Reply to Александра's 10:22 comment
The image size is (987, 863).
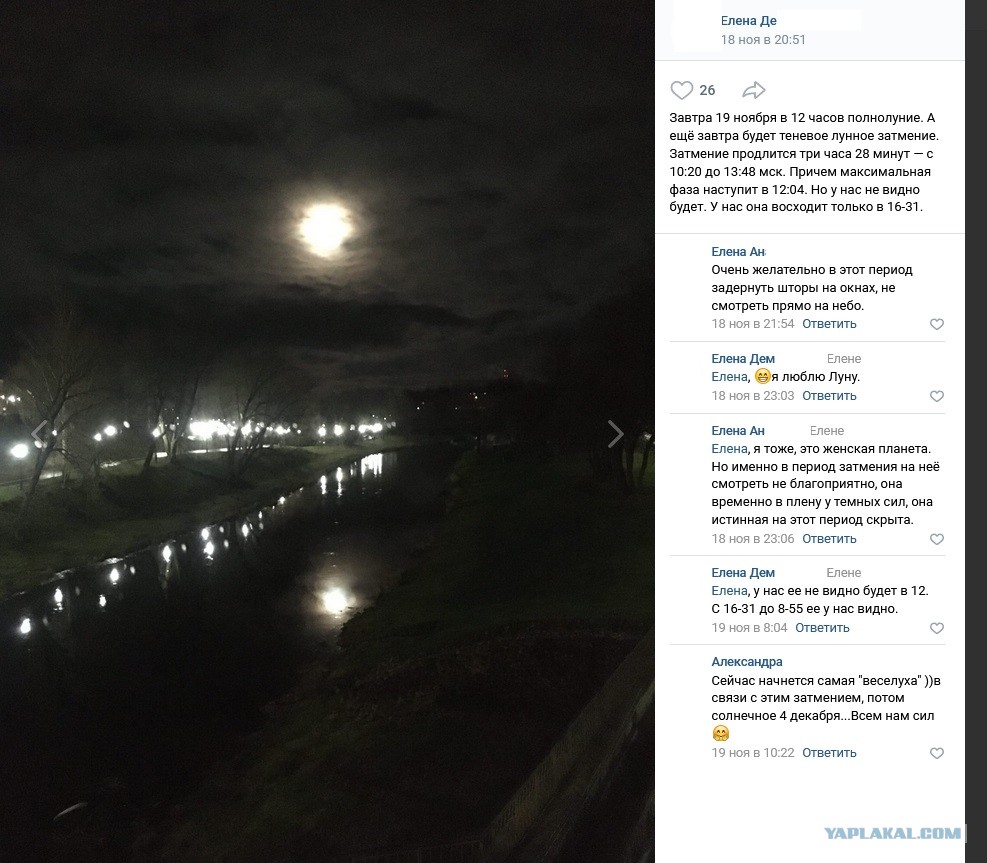(x=829, y=752)
